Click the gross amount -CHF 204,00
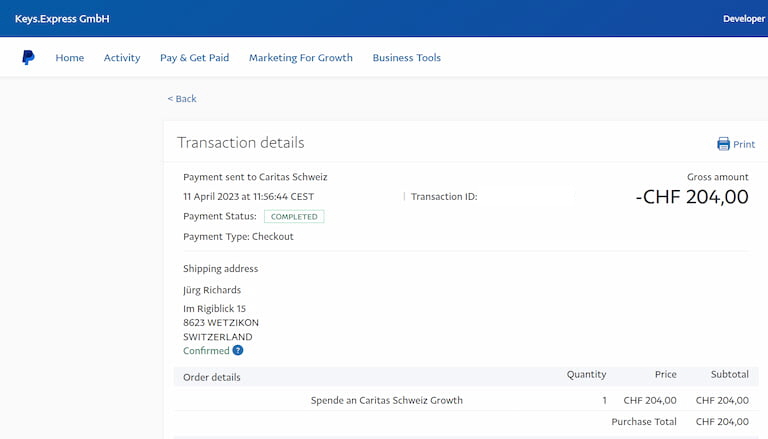 point(692,197)
